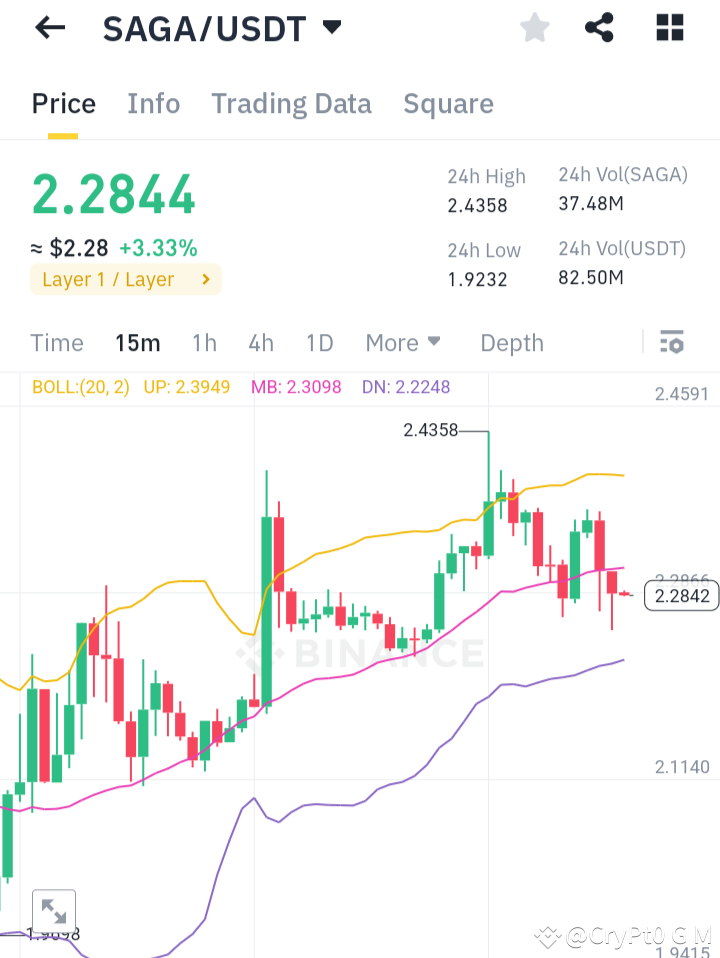Image resolution: width=720 pixels, height=958 pixels.
Task: Switch to the Trading Data tab
Action: 291,103
